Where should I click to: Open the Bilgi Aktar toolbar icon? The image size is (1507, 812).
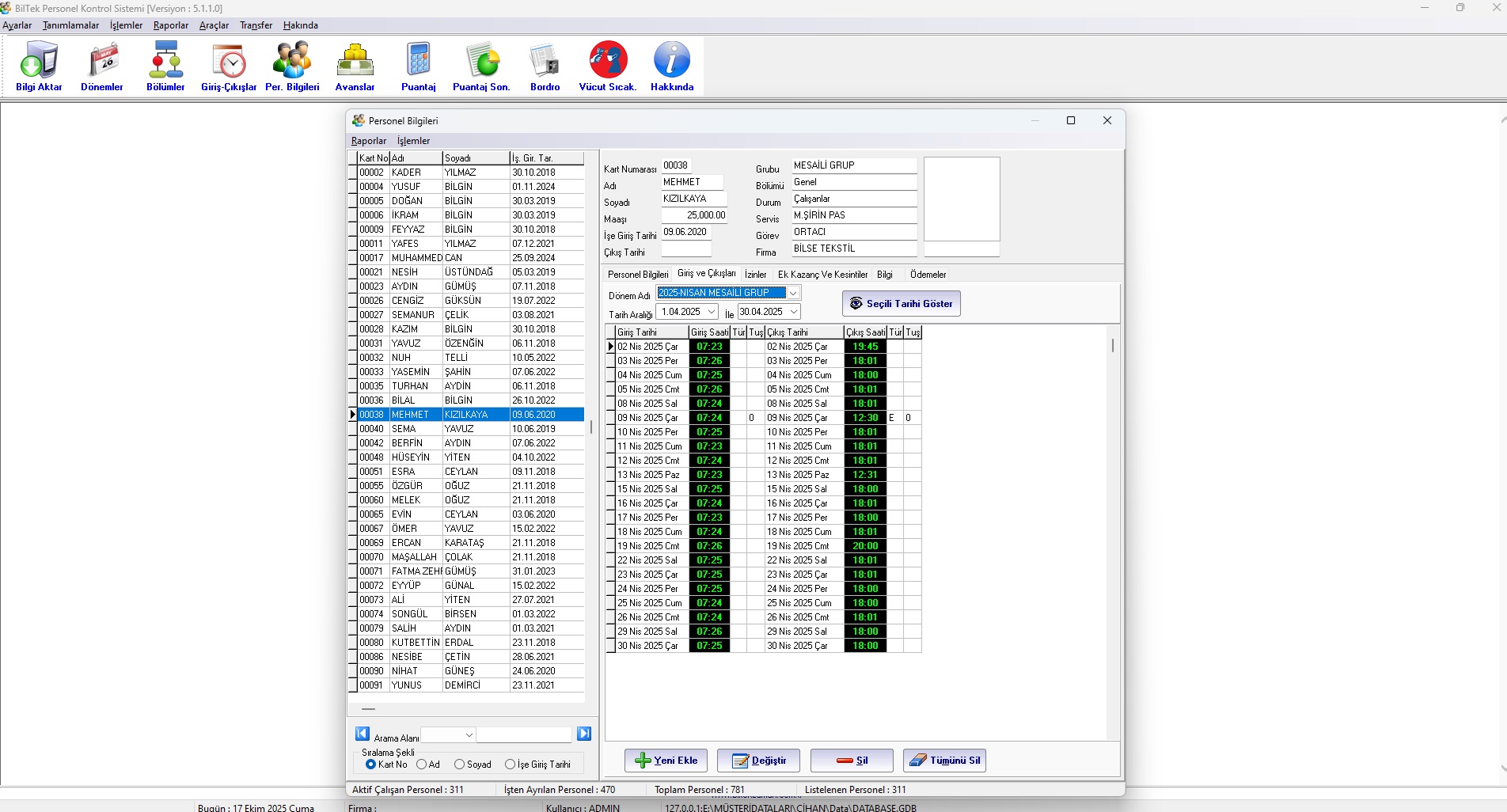click(x=39, y=66)
